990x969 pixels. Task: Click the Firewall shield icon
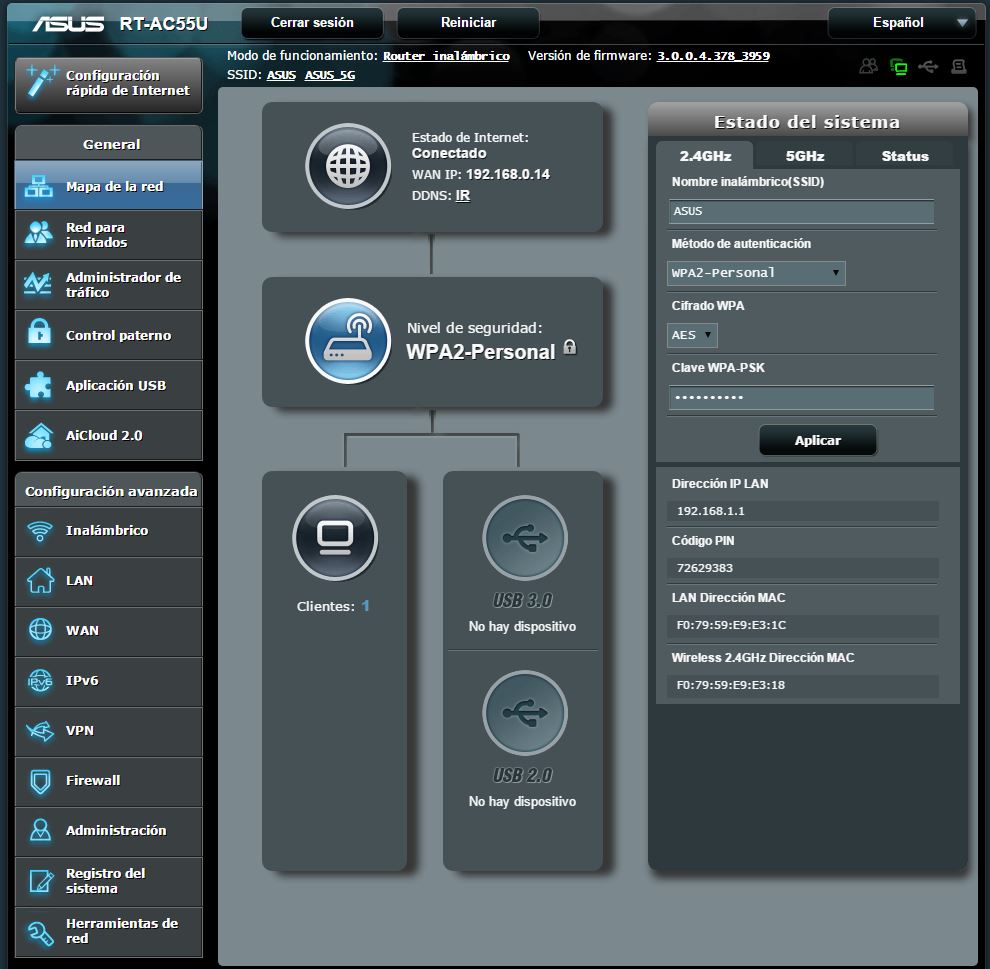point(40,782)
